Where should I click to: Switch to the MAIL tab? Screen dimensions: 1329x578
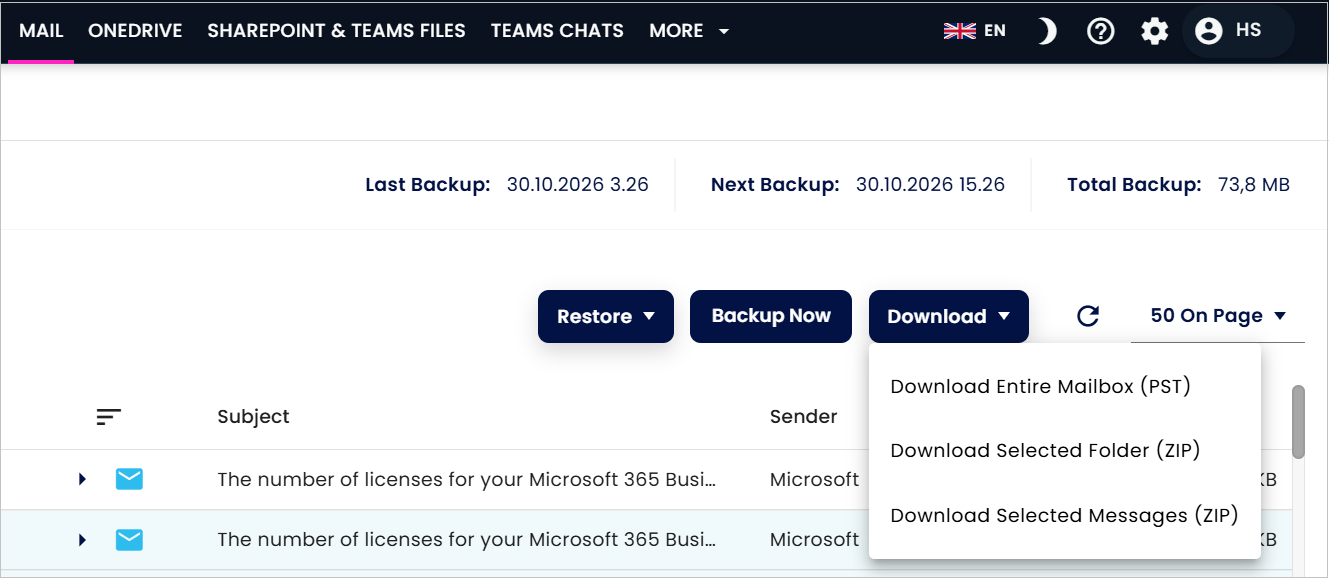pos(41,31)
